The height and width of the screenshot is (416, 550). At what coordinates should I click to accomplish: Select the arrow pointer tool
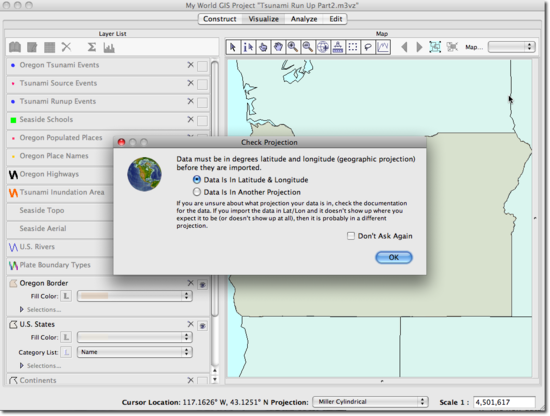click(x=233, y=47)
